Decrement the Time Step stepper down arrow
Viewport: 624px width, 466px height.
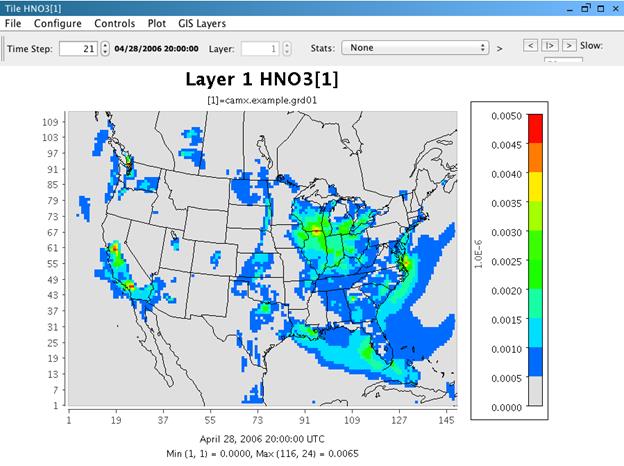(x=105, y=52)
